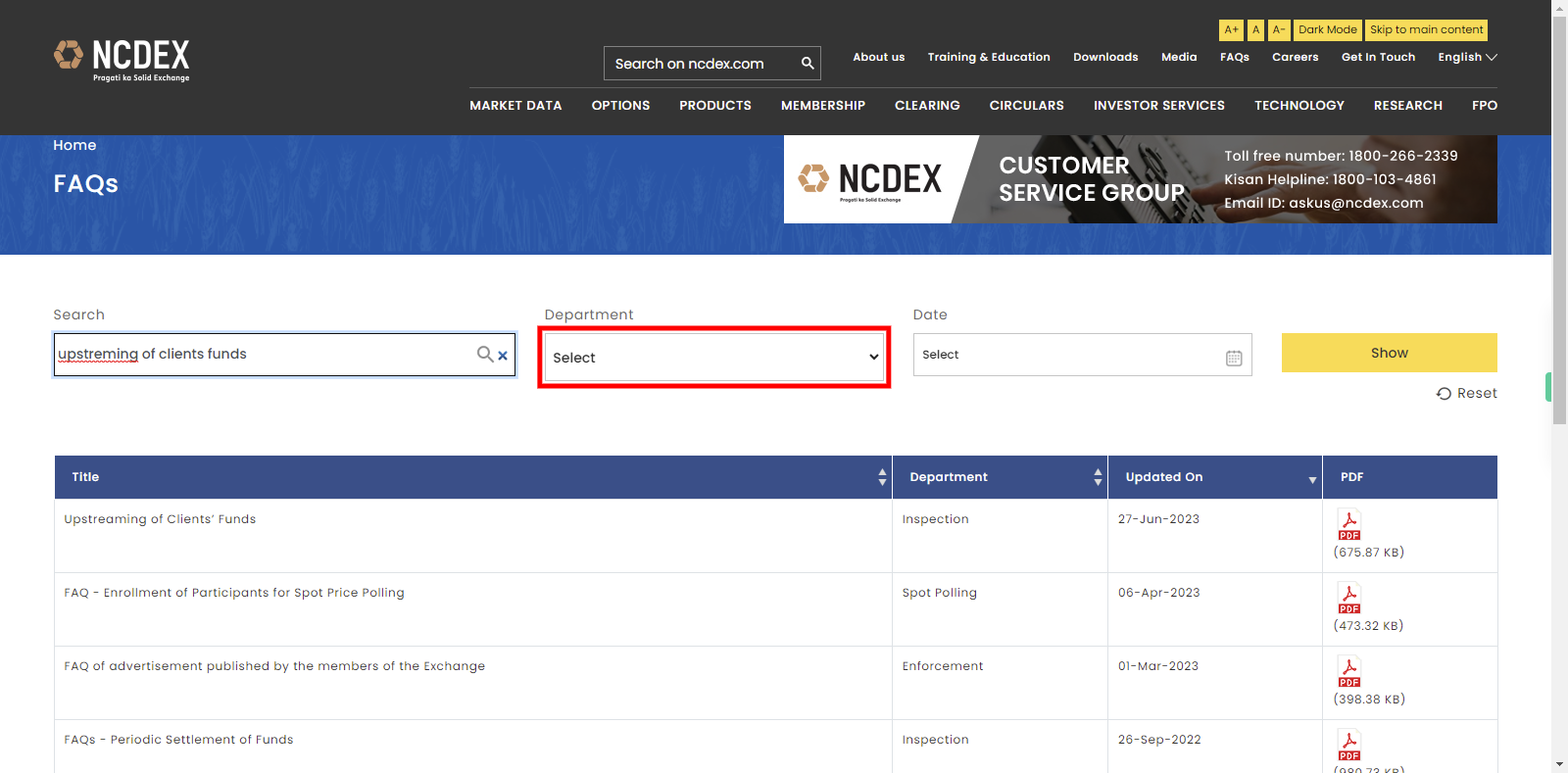Sort table by Title column arrows
This screenshot has height=773, width=1568.
[x=882, y=477]
